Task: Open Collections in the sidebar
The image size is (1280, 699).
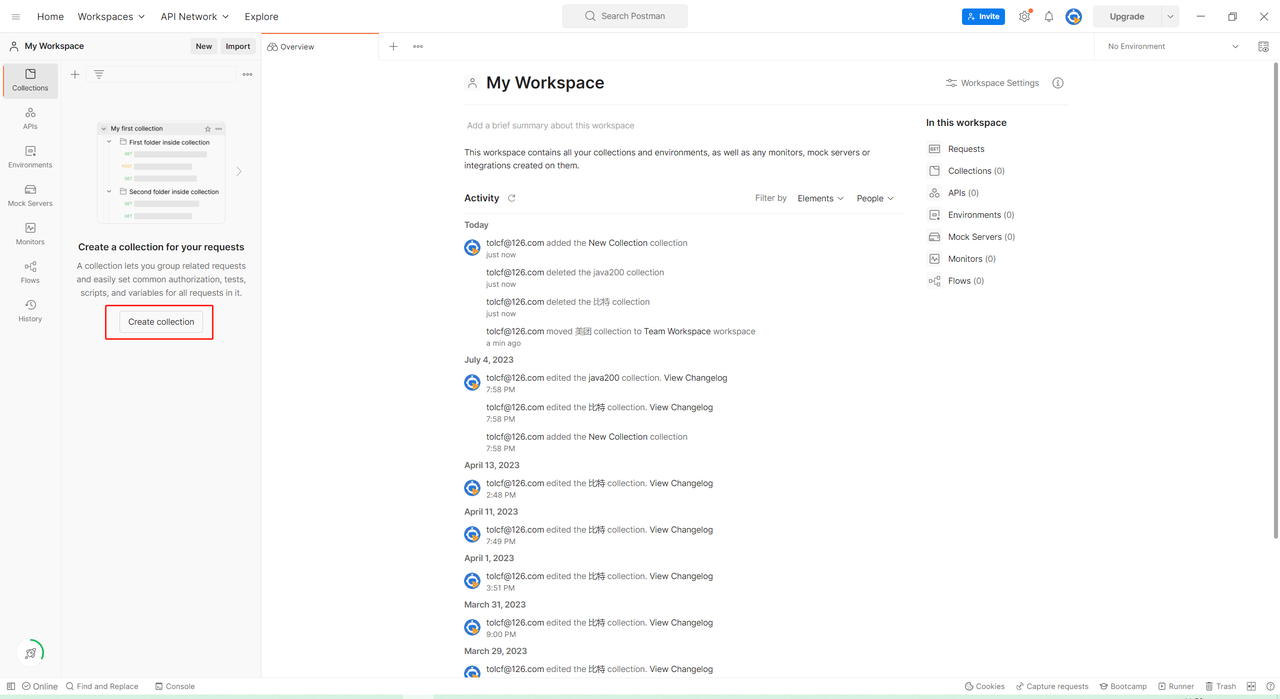Action: pos(30,81)
